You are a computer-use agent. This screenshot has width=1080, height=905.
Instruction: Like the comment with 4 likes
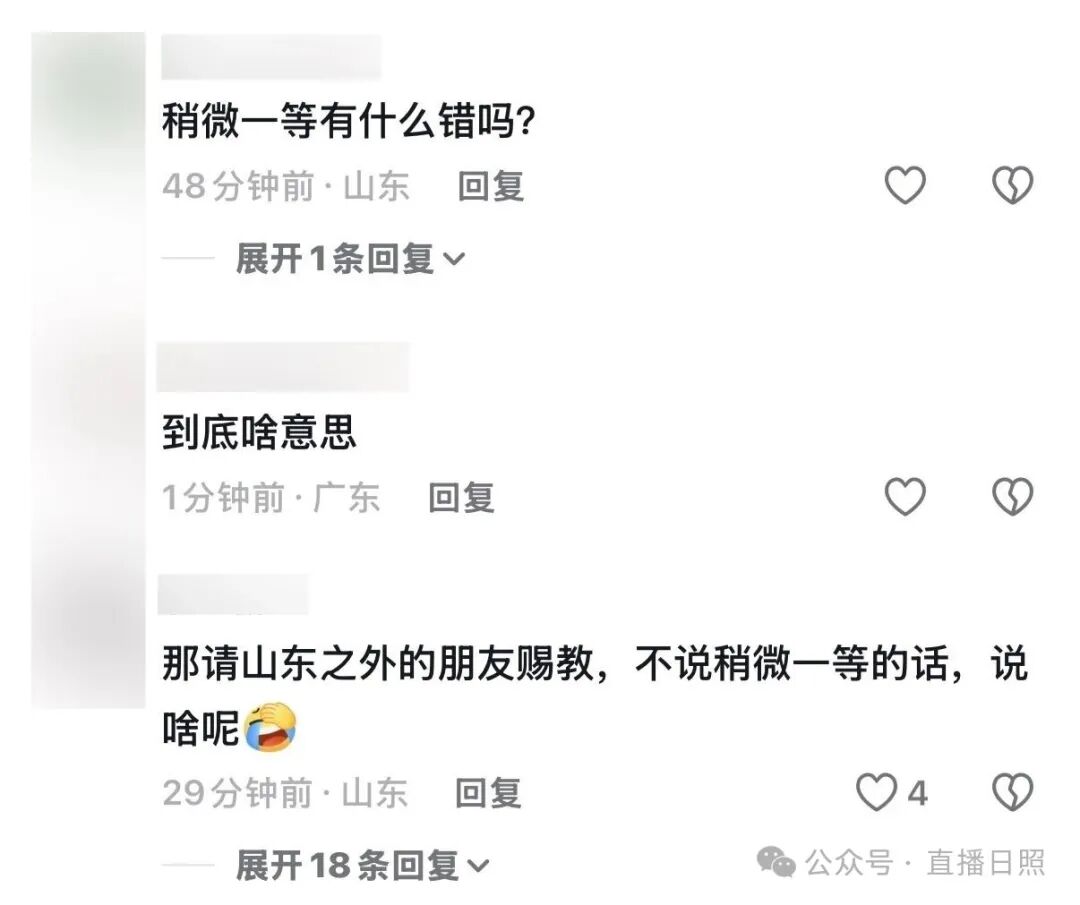click(x=876, y=792)
